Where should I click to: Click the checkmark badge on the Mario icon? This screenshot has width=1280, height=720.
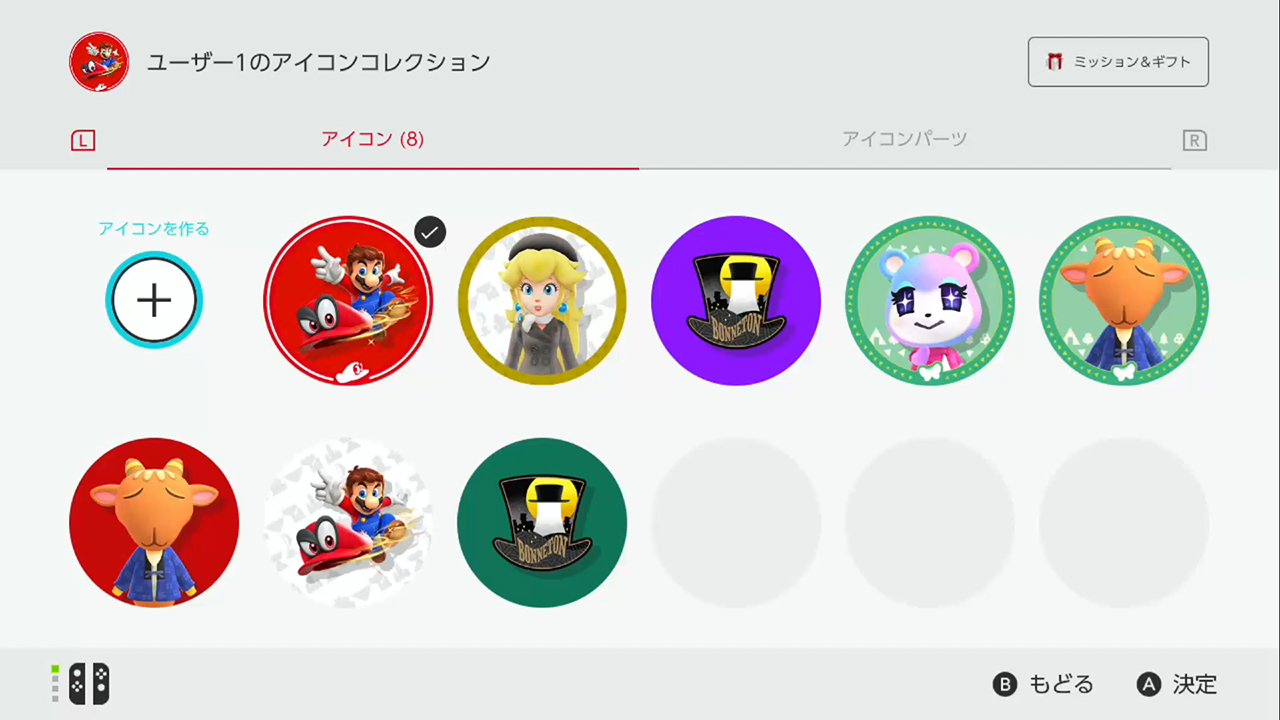pos(430,232)
